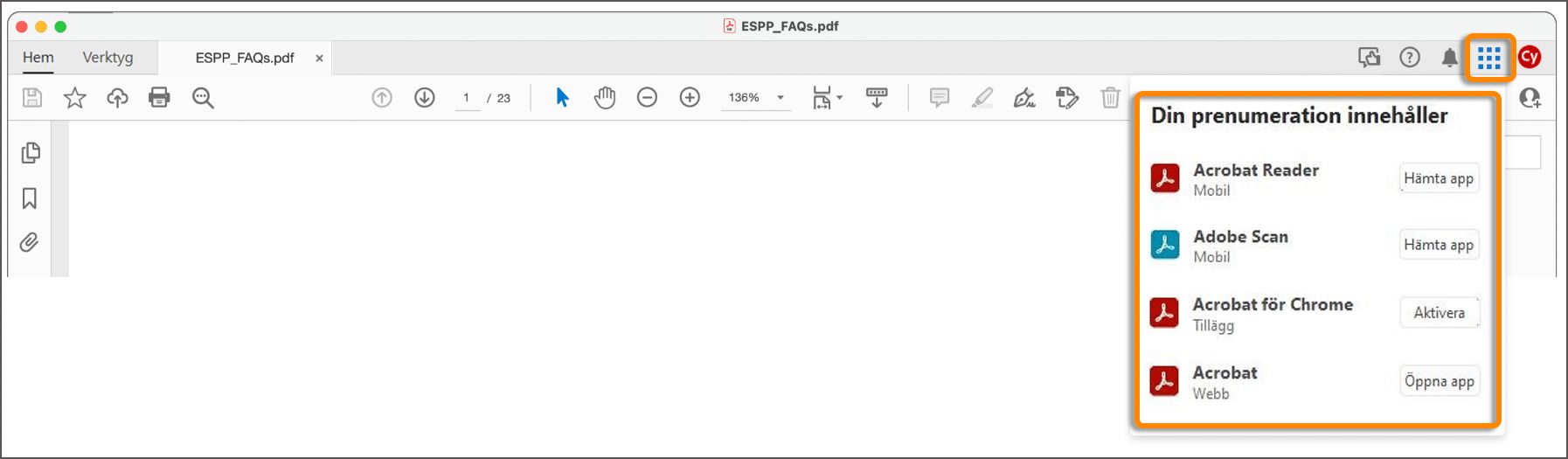Go to next page arrow
Viewport: 1568px width, 459px height.
pyautogui.click(x=425, y=98)
